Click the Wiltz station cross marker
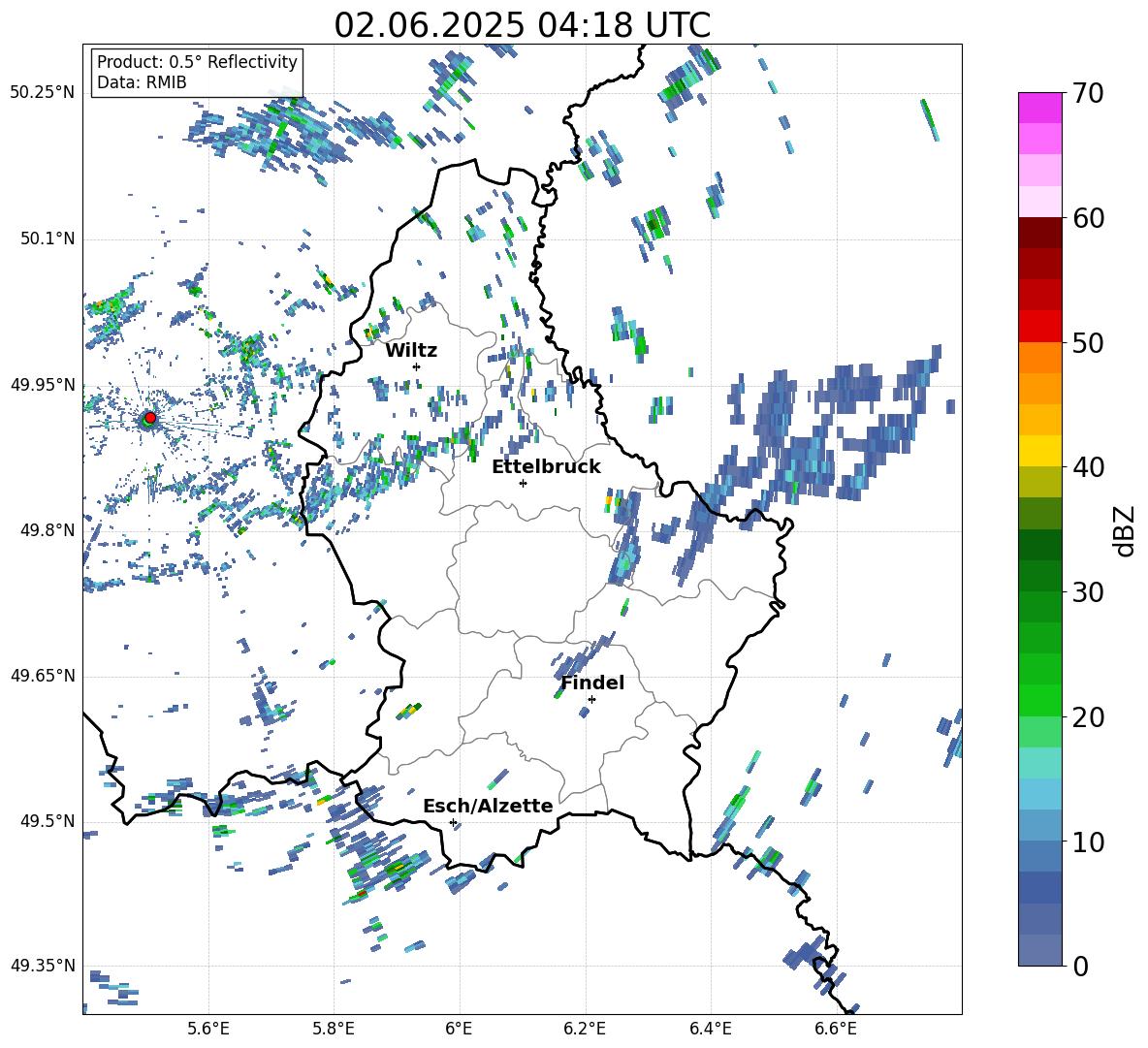This screenshot has width=1148, height=1048. click(417, 366)
